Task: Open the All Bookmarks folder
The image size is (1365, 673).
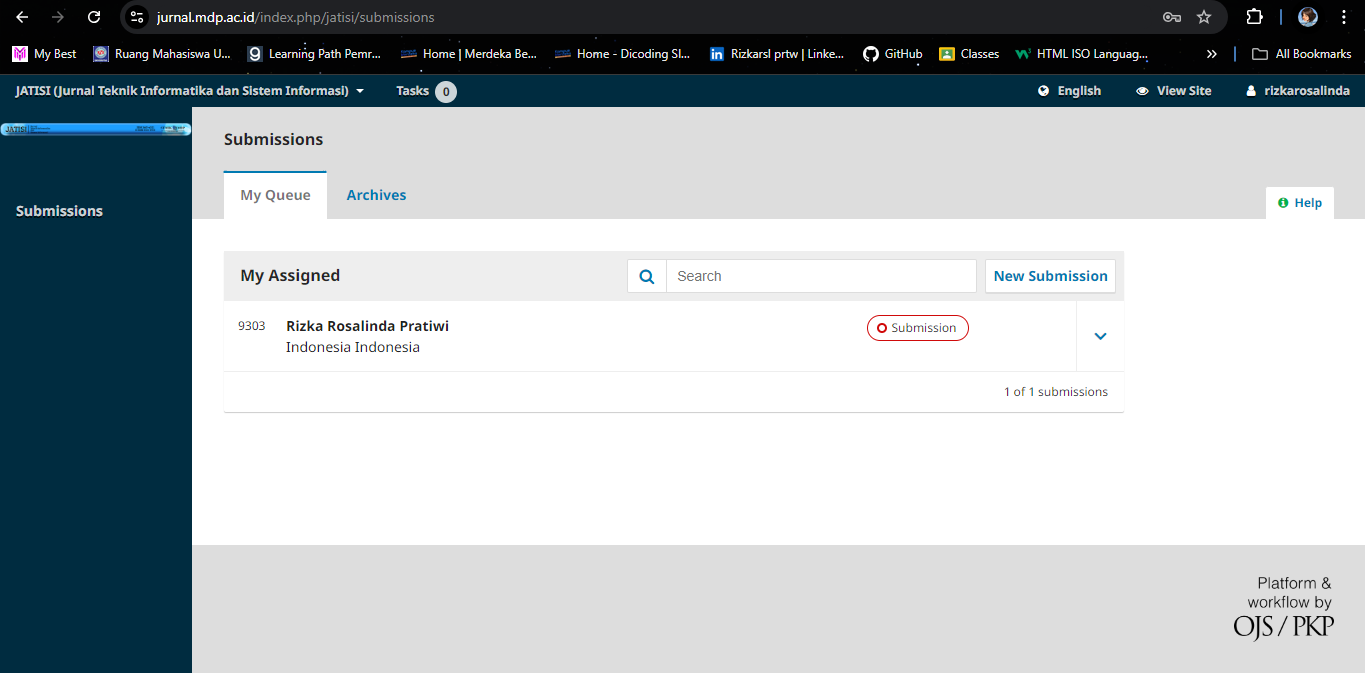Action: coord(1302,54)
